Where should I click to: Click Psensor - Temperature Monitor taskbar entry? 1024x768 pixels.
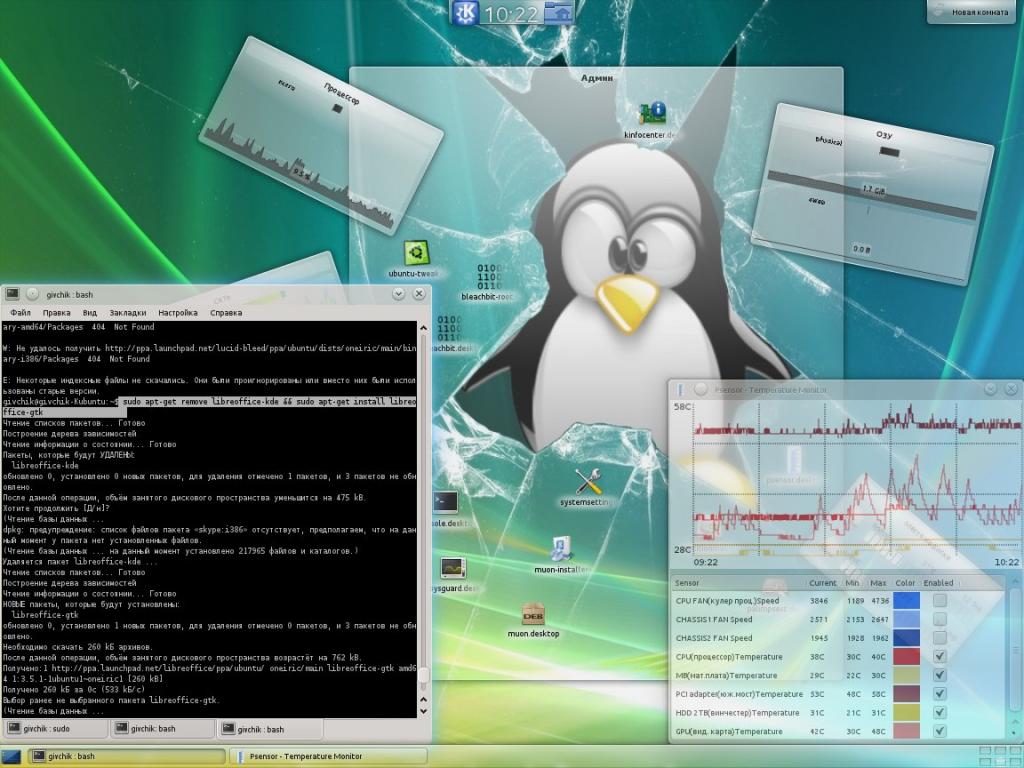(x=330, y=756)
